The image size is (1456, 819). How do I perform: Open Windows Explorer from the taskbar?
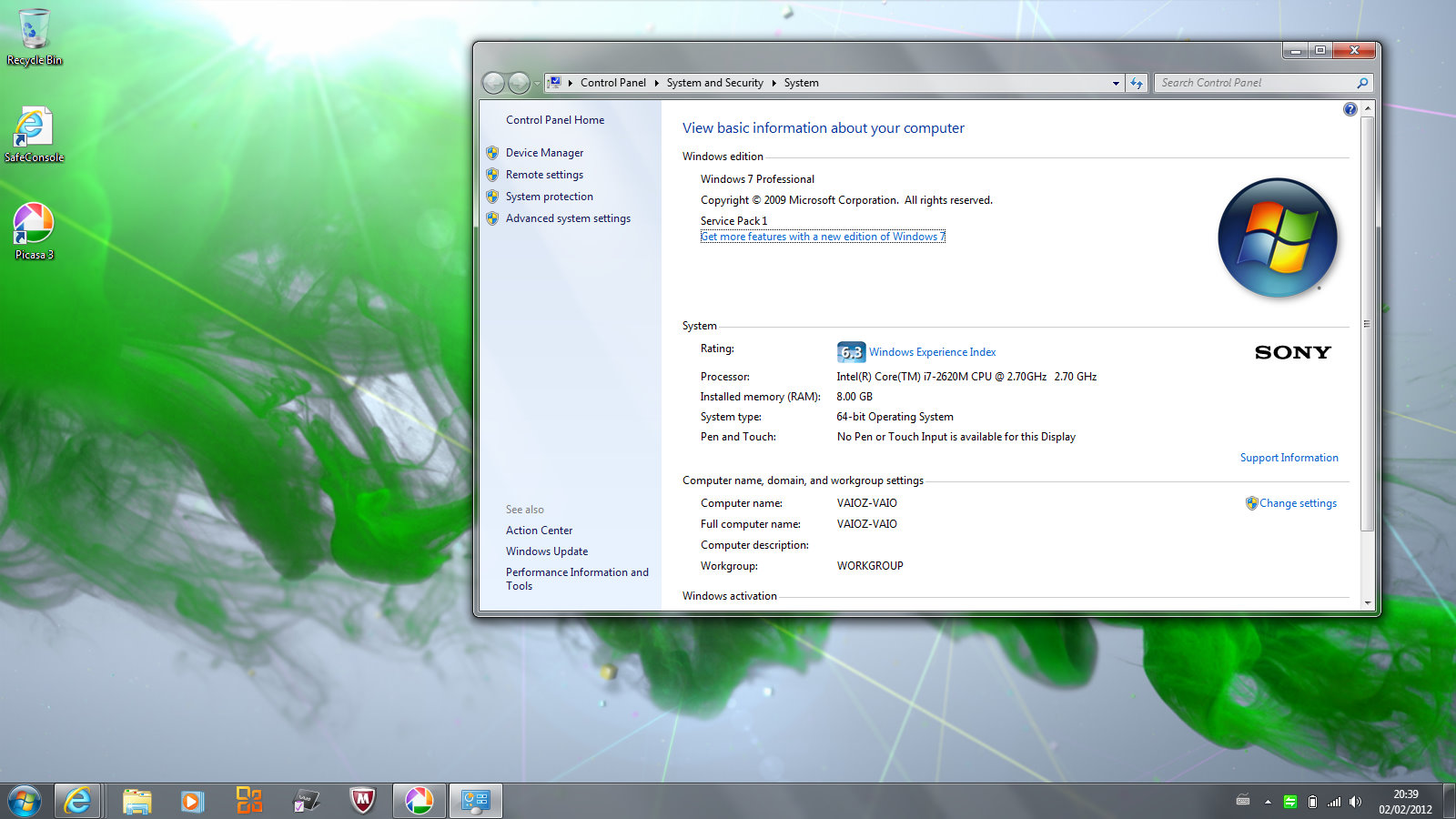136,801
